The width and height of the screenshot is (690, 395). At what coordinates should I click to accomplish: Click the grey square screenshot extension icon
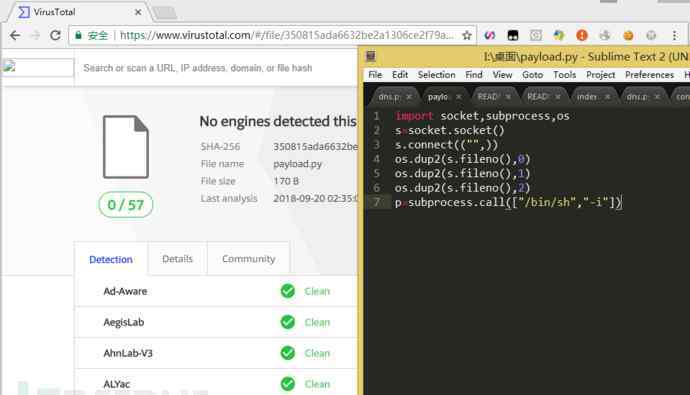(x=536, y=35)
